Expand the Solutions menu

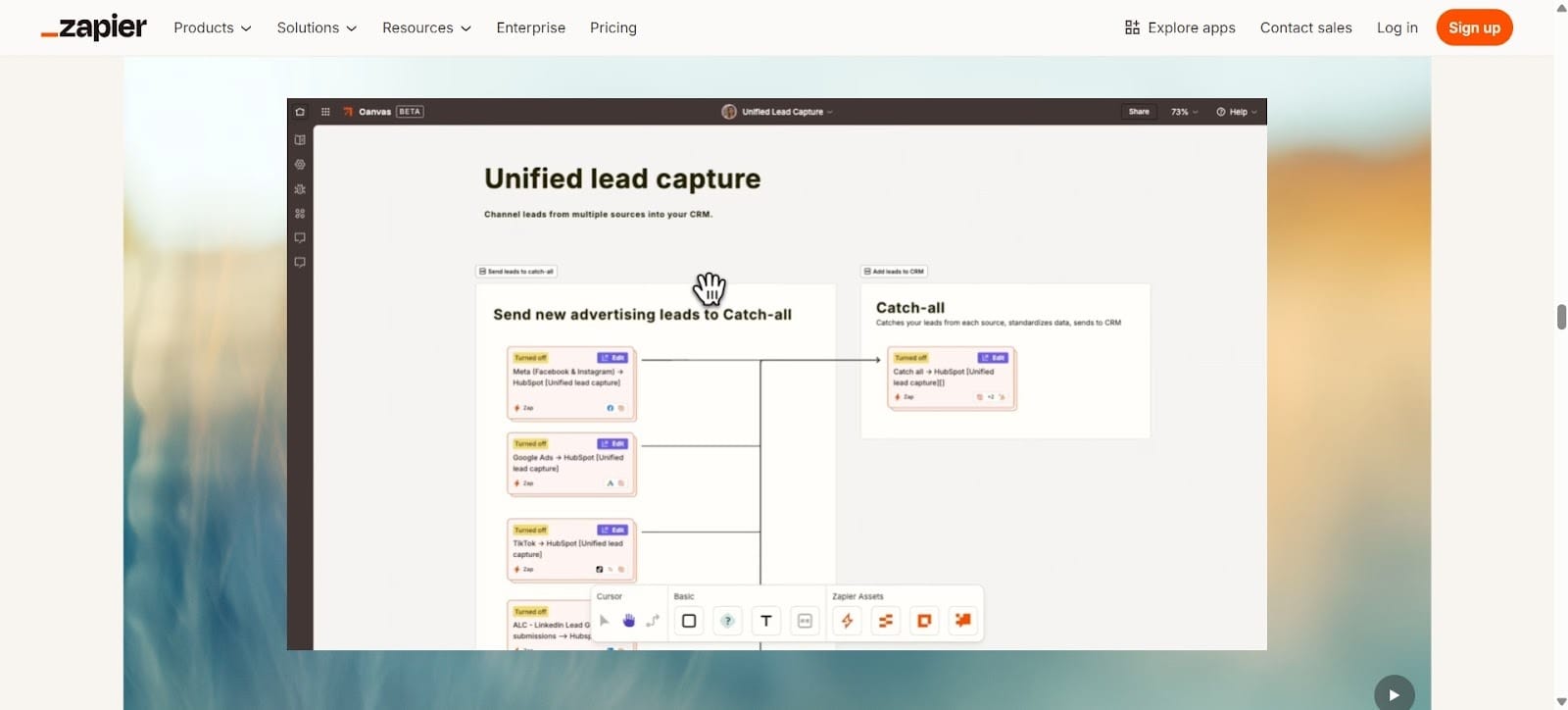(317, 27)
